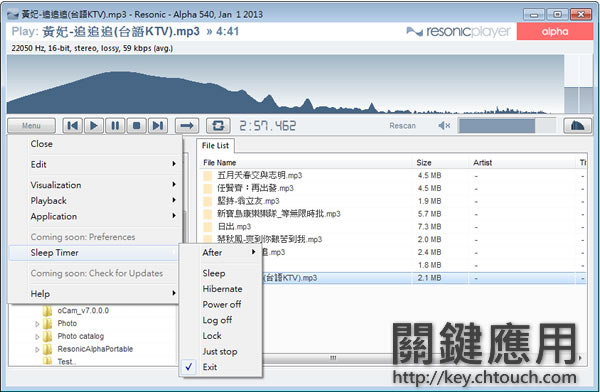The width and height of the screenshot is (600, 392).
Task: Open the Visualization submenu
Action: 94,185
